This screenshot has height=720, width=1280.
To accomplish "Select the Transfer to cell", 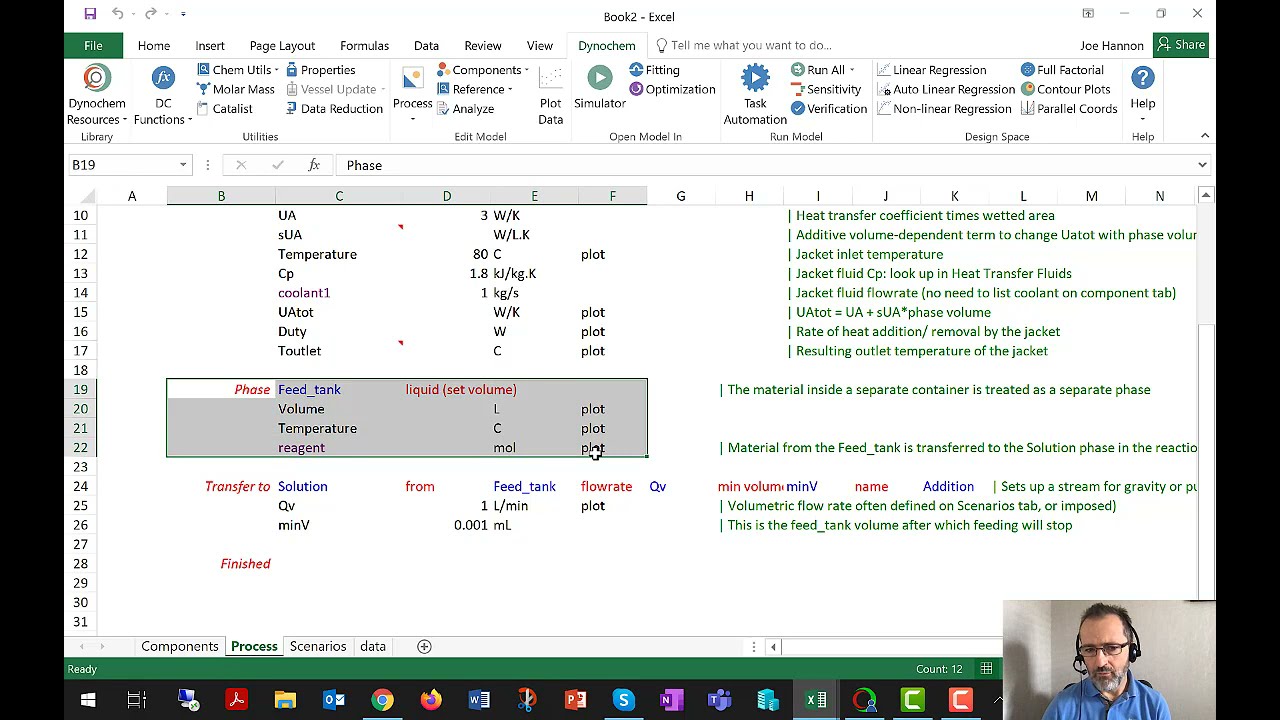I will click(x=221, y=487).
